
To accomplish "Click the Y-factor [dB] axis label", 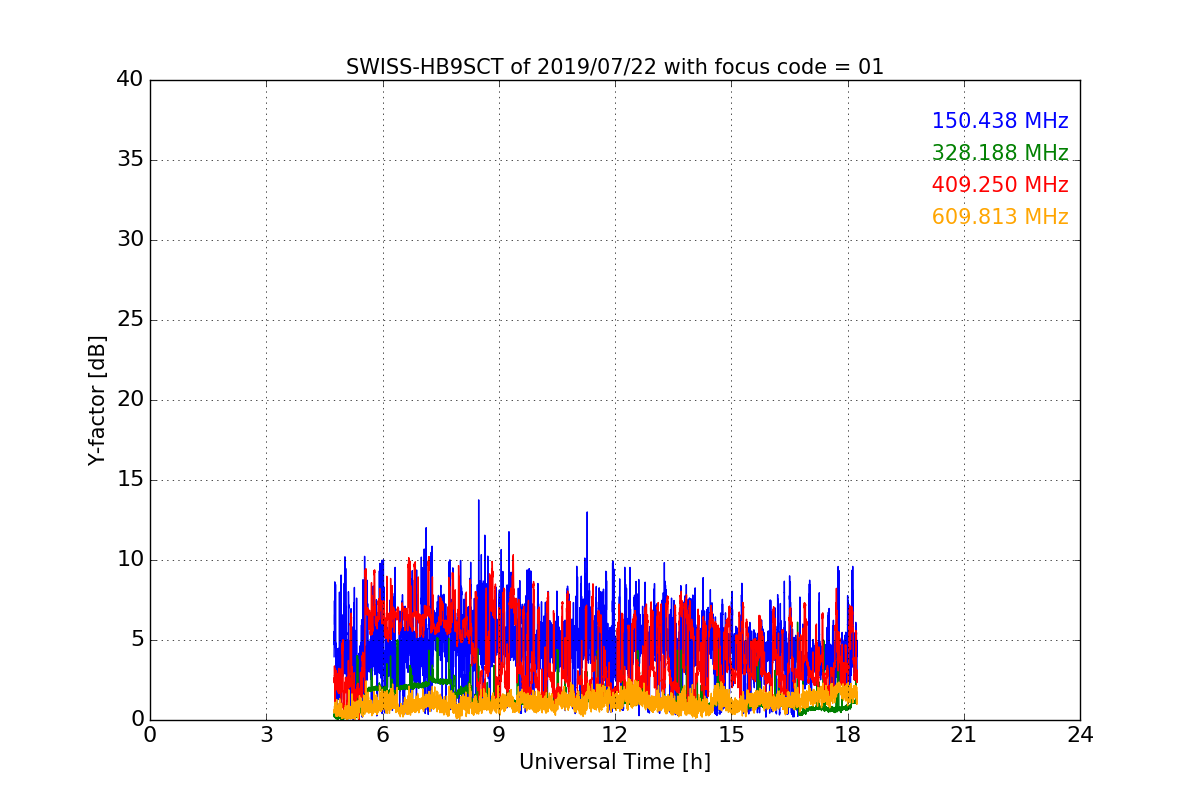I will point(97,400).
